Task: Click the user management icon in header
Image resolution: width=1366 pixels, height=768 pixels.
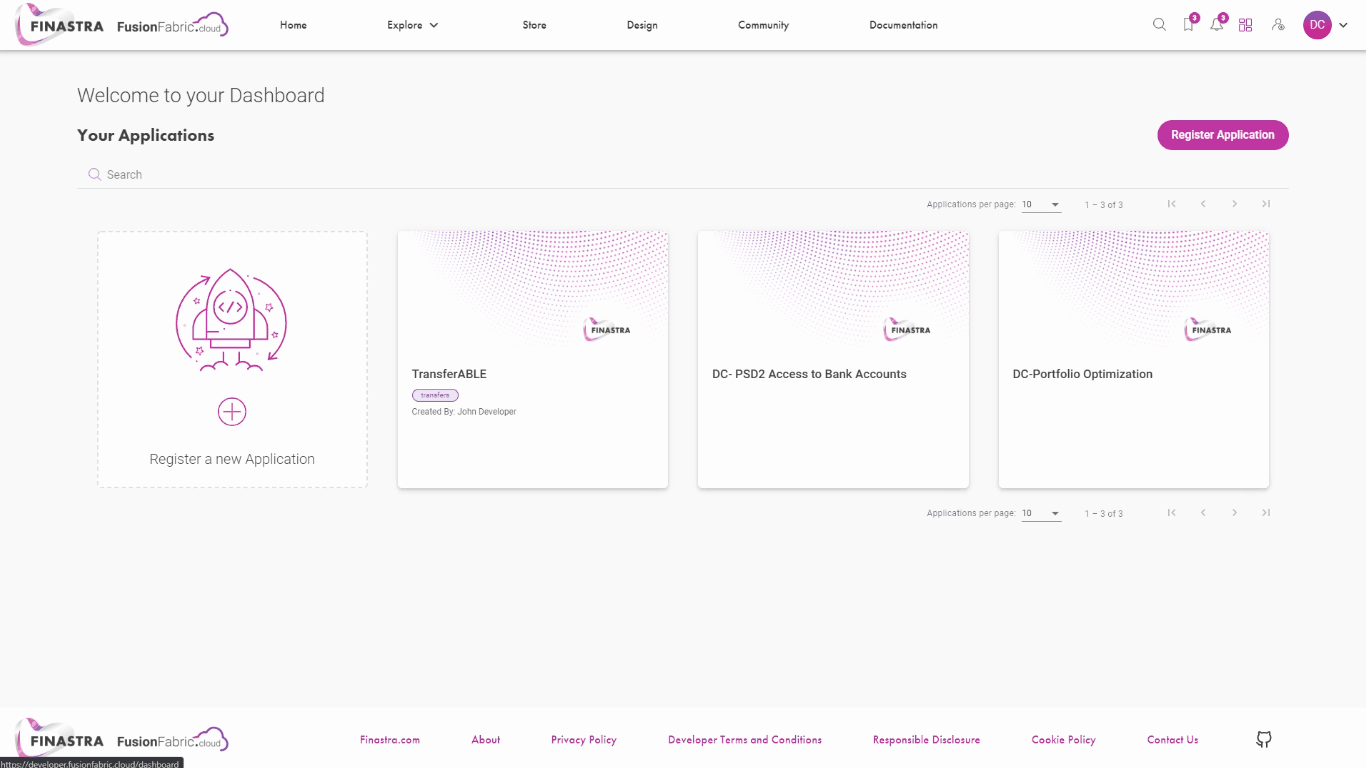Action: click(x=1278, y=25)
